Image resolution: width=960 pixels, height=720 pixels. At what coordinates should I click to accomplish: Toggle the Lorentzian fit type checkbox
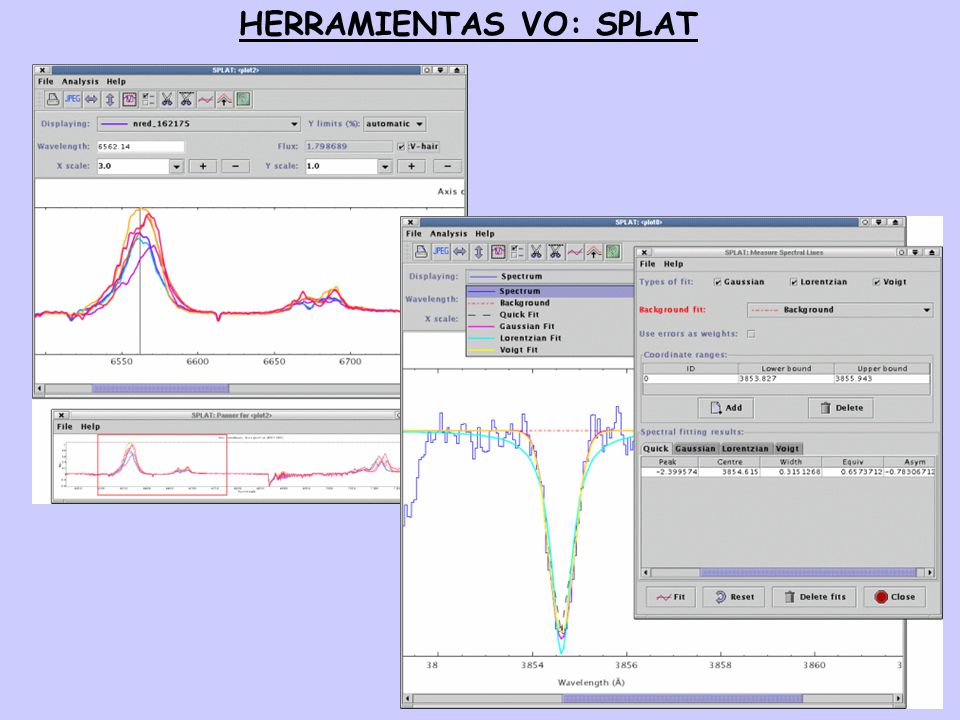pyautogui.click(x=793, y=282)
